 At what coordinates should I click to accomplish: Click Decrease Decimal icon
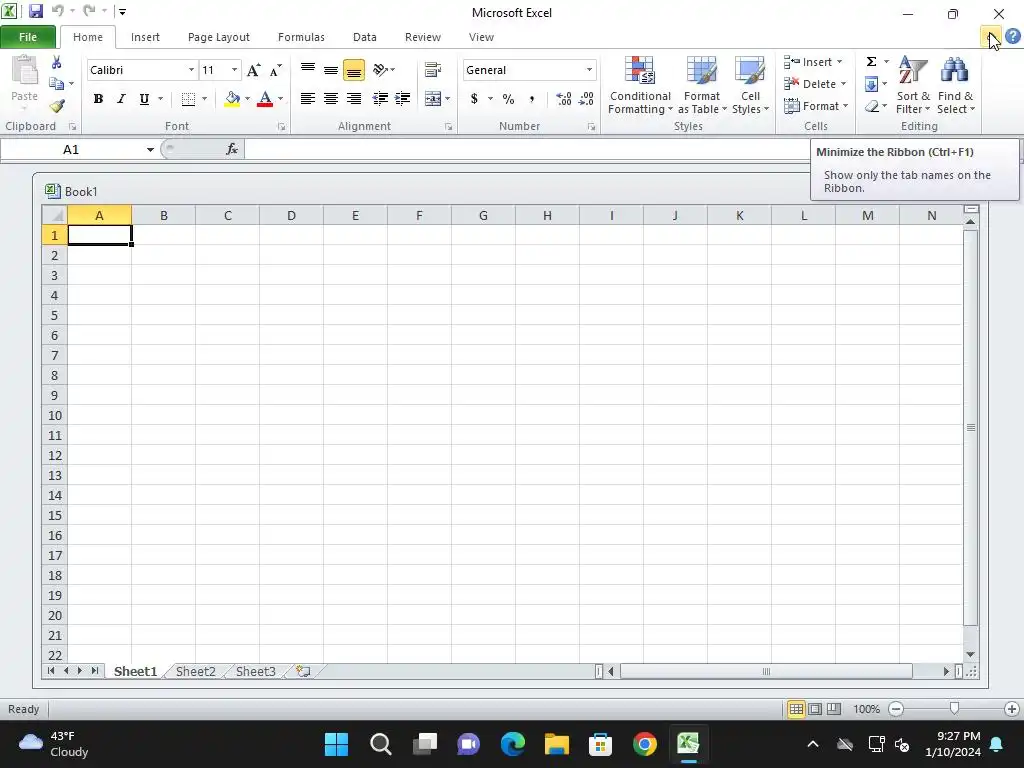(586, 99)
